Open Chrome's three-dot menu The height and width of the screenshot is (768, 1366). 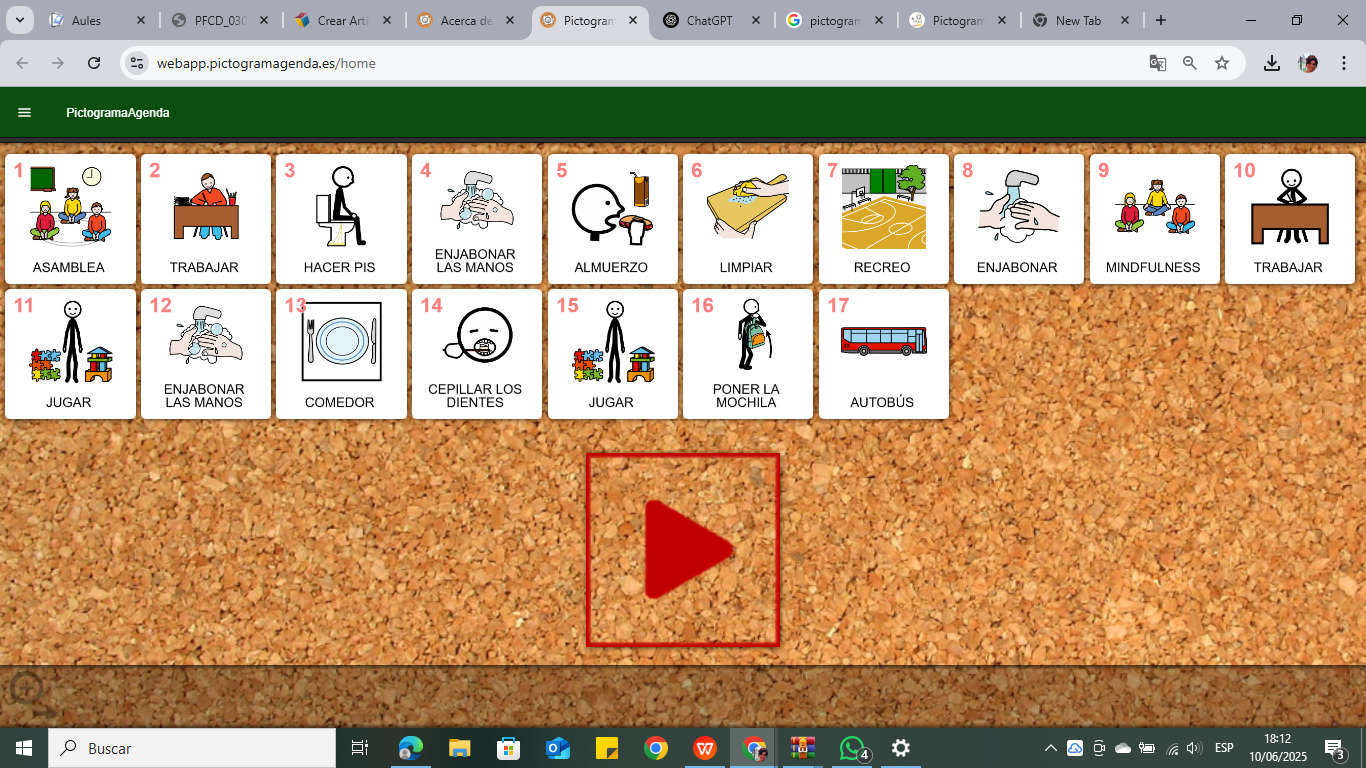(1345, 62)
